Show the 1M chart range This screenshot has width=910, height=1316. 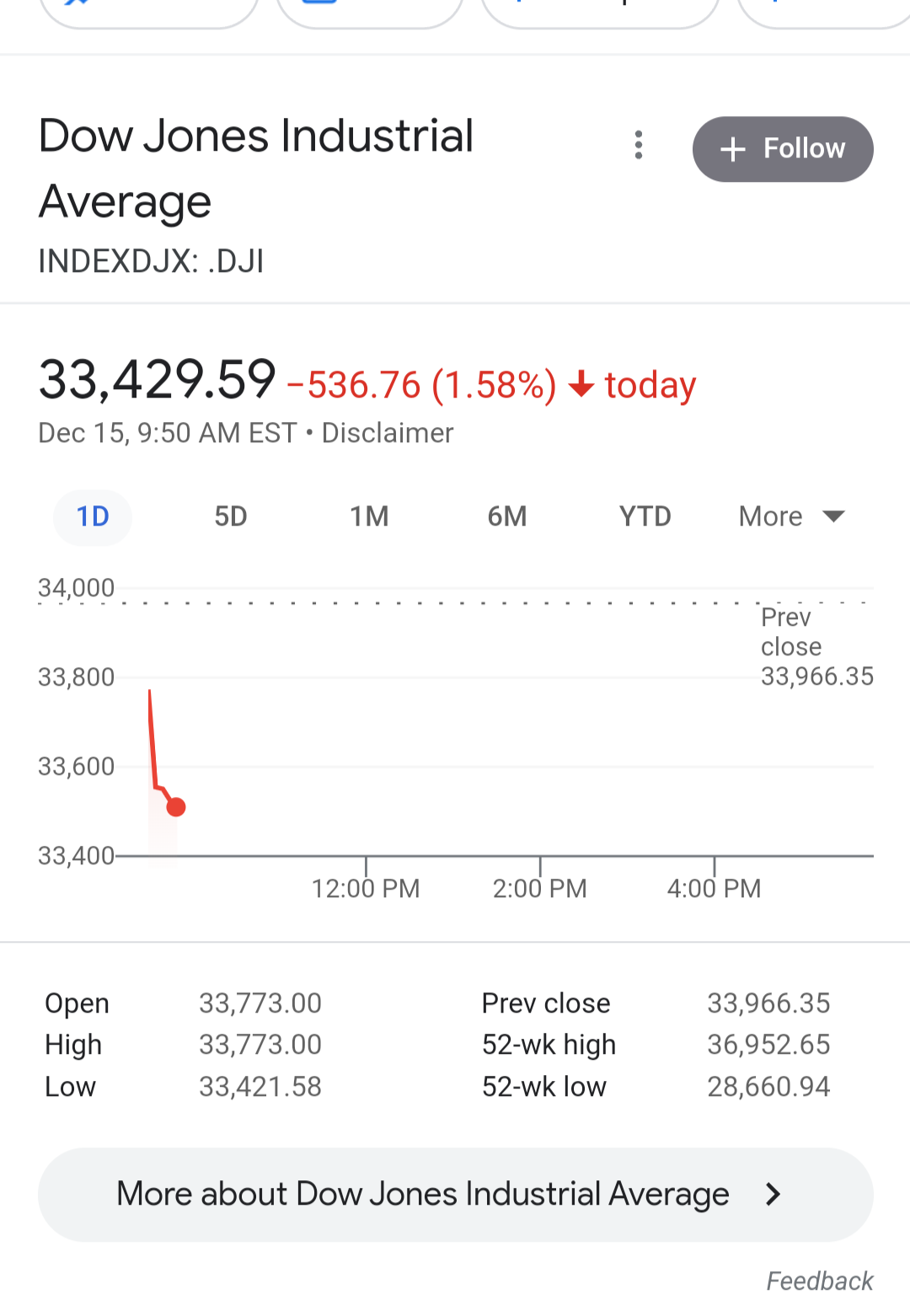click(x=369, y=516)
